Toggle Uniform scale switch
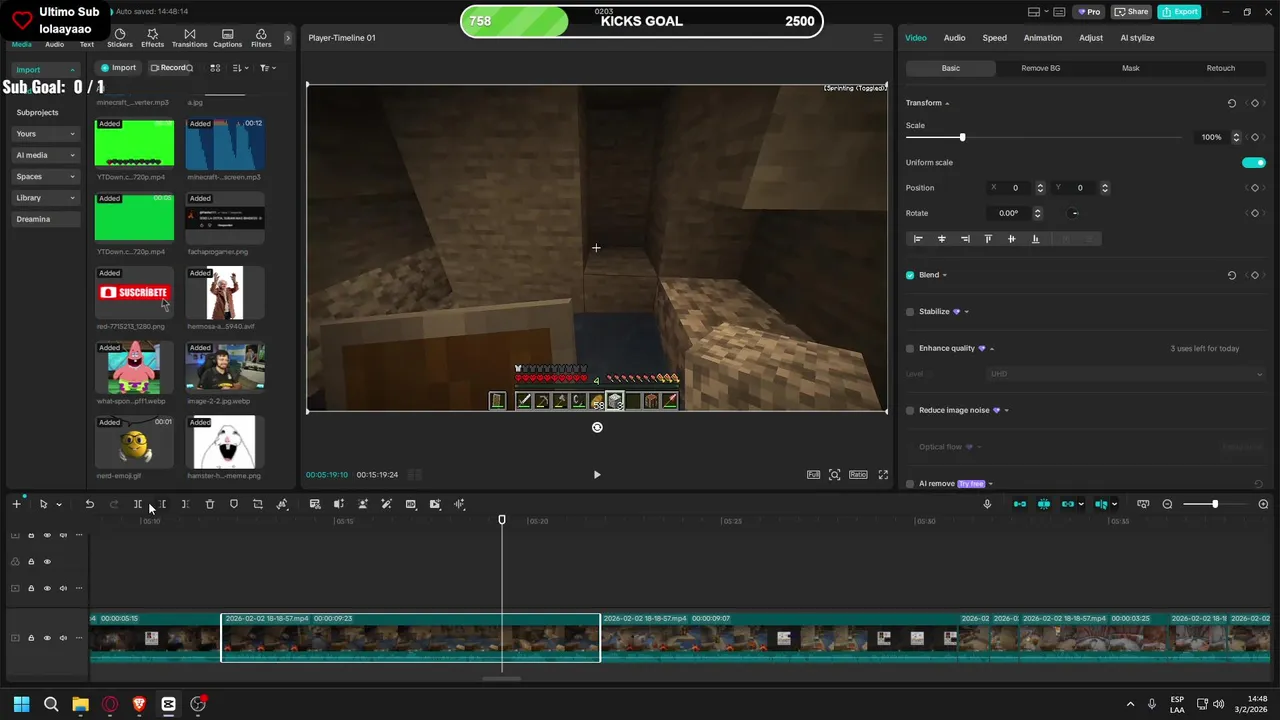 pos(1254,162)
